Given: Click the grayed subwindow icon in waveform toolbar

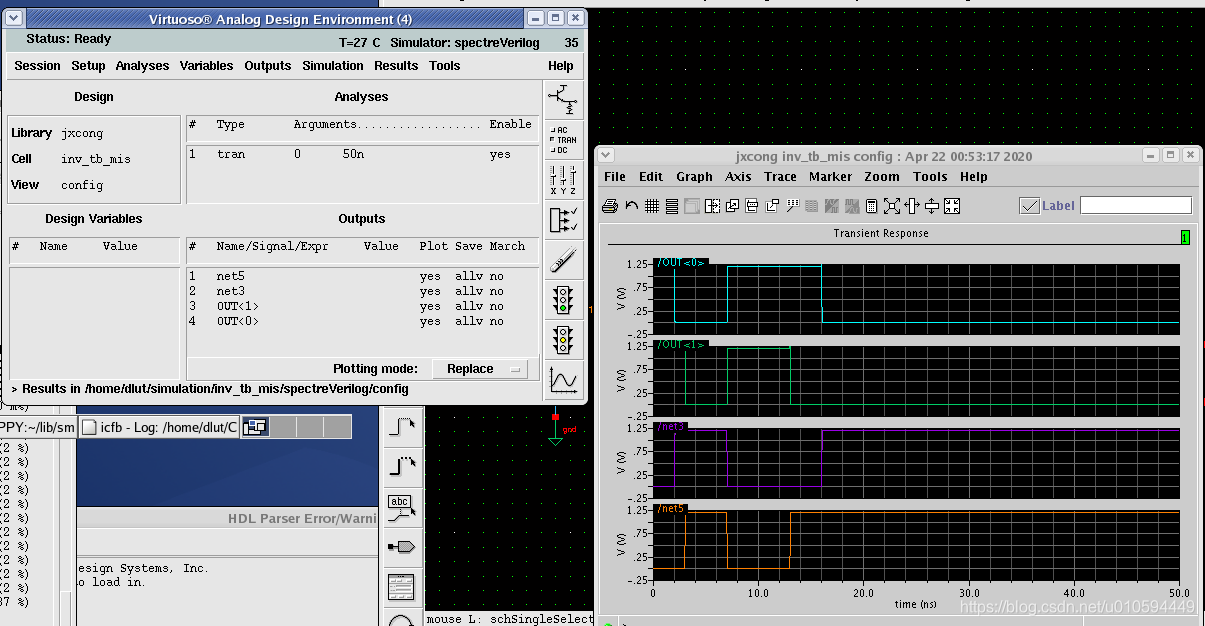Looking at the screenshot, I should coord(691,206).
